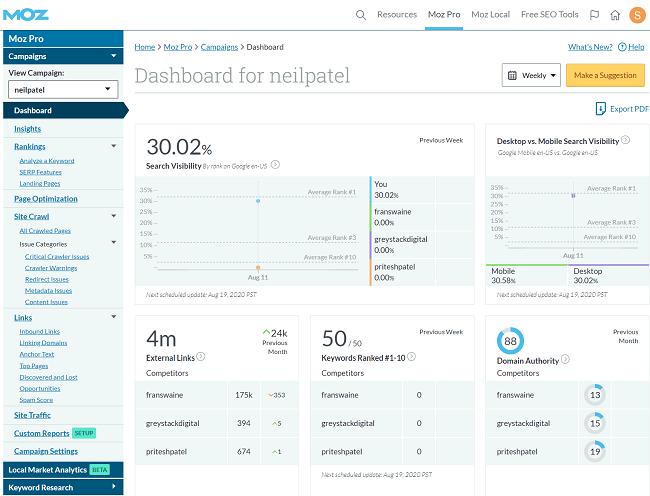Click the Moz logo
650x496 pixels.
click(x=26, y=15)
